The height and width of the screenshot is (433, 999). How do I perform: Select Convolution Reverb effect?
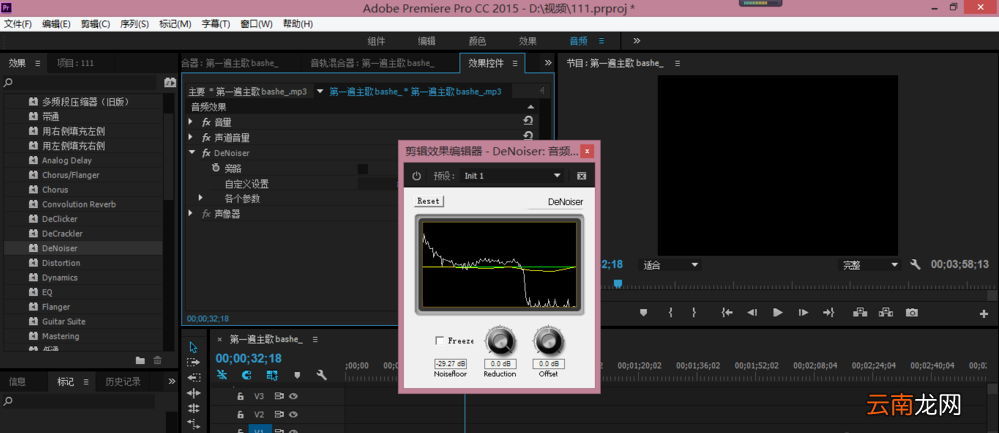[x=79, y=204]
